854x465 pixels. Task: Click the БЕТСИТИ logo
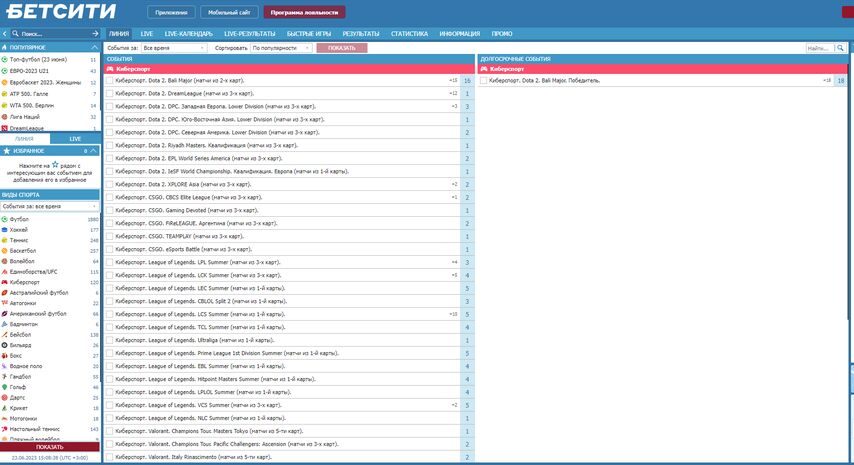(x=61, y=11)
